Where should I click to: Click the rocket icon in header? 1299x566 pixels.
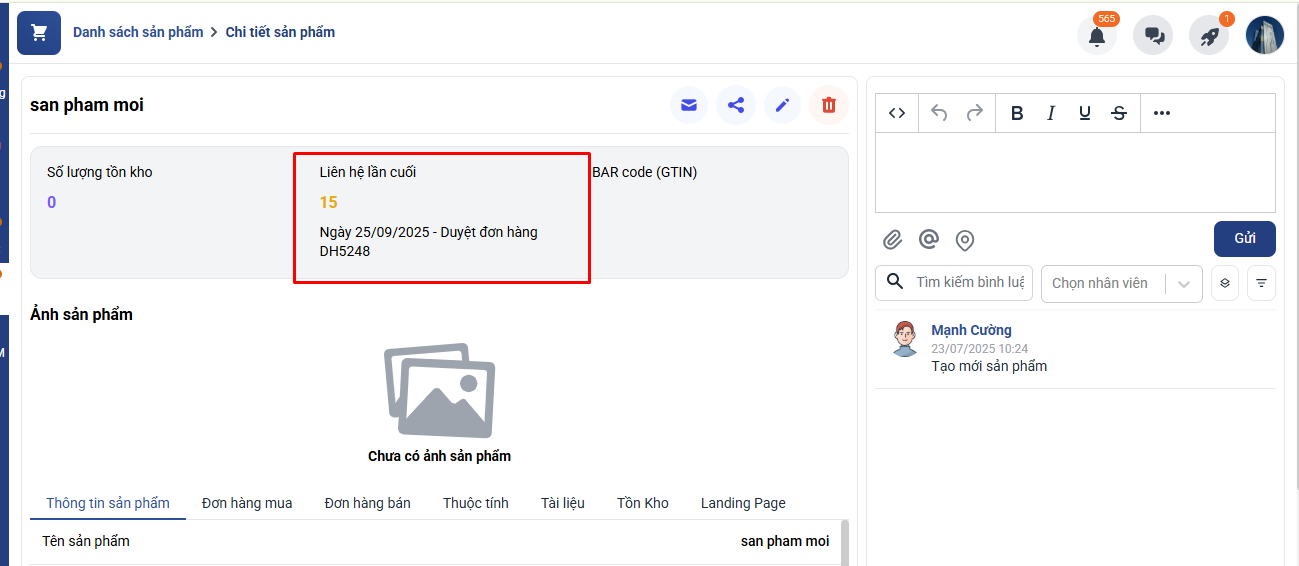1209,36
